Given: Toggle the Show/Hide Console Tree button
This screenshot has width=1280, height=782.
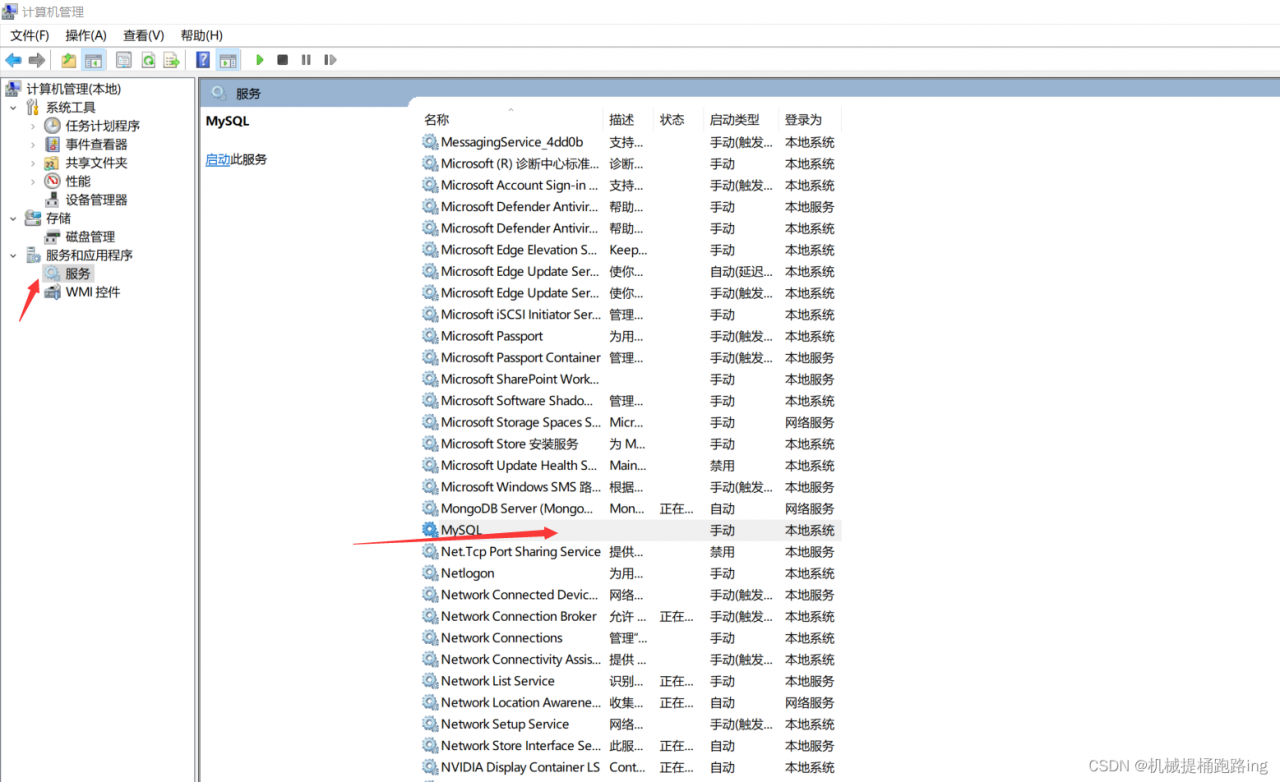Looking at the screenshot, I should tap(94, 60).
